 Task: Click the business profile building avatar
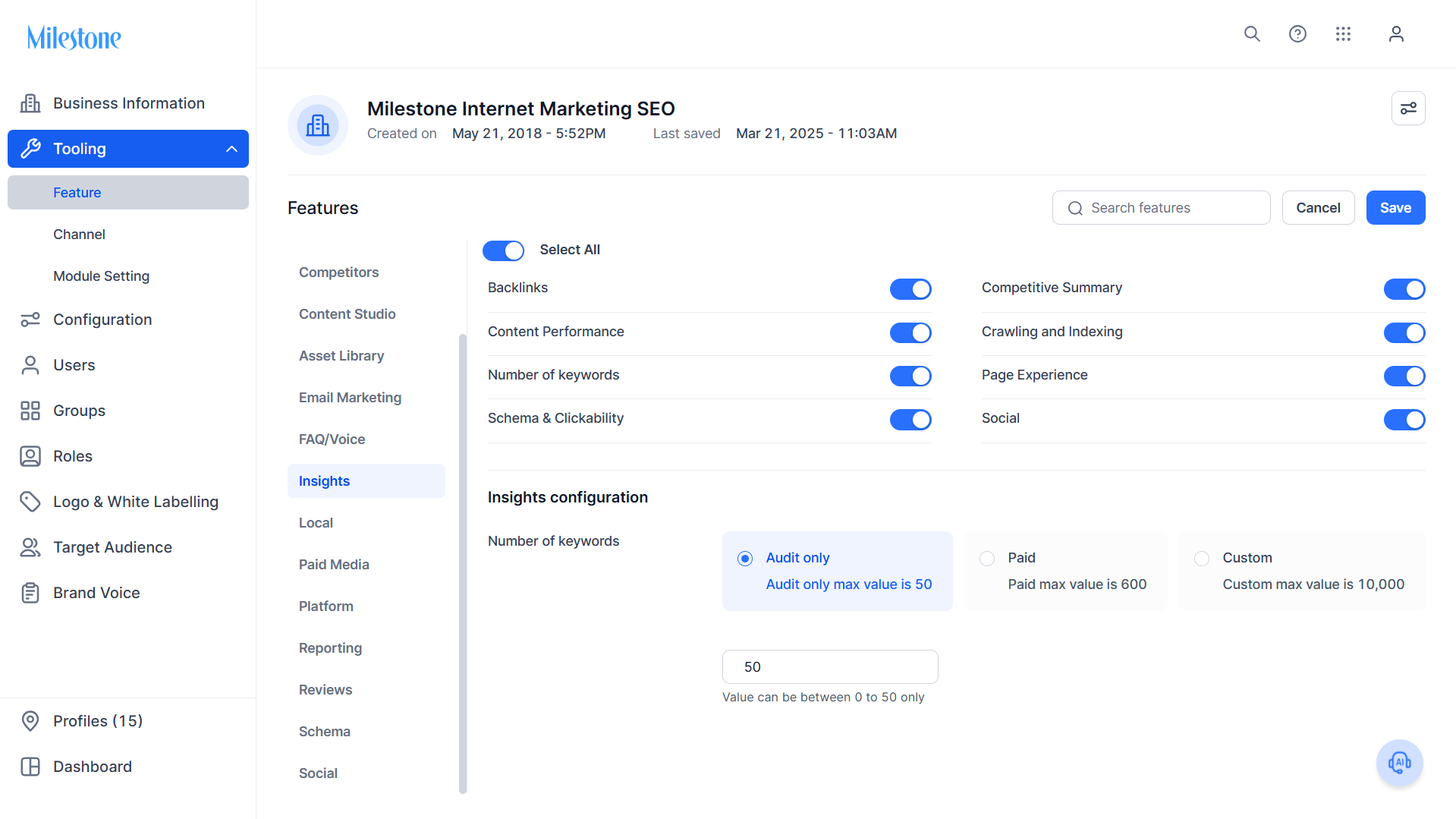click(318, 125)
